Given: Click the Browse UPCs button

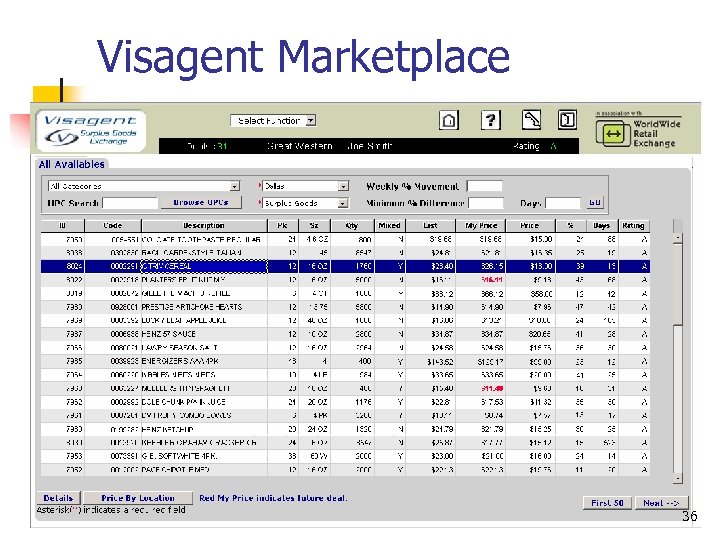Looking at the screenshot, I should tap(201, 202).
